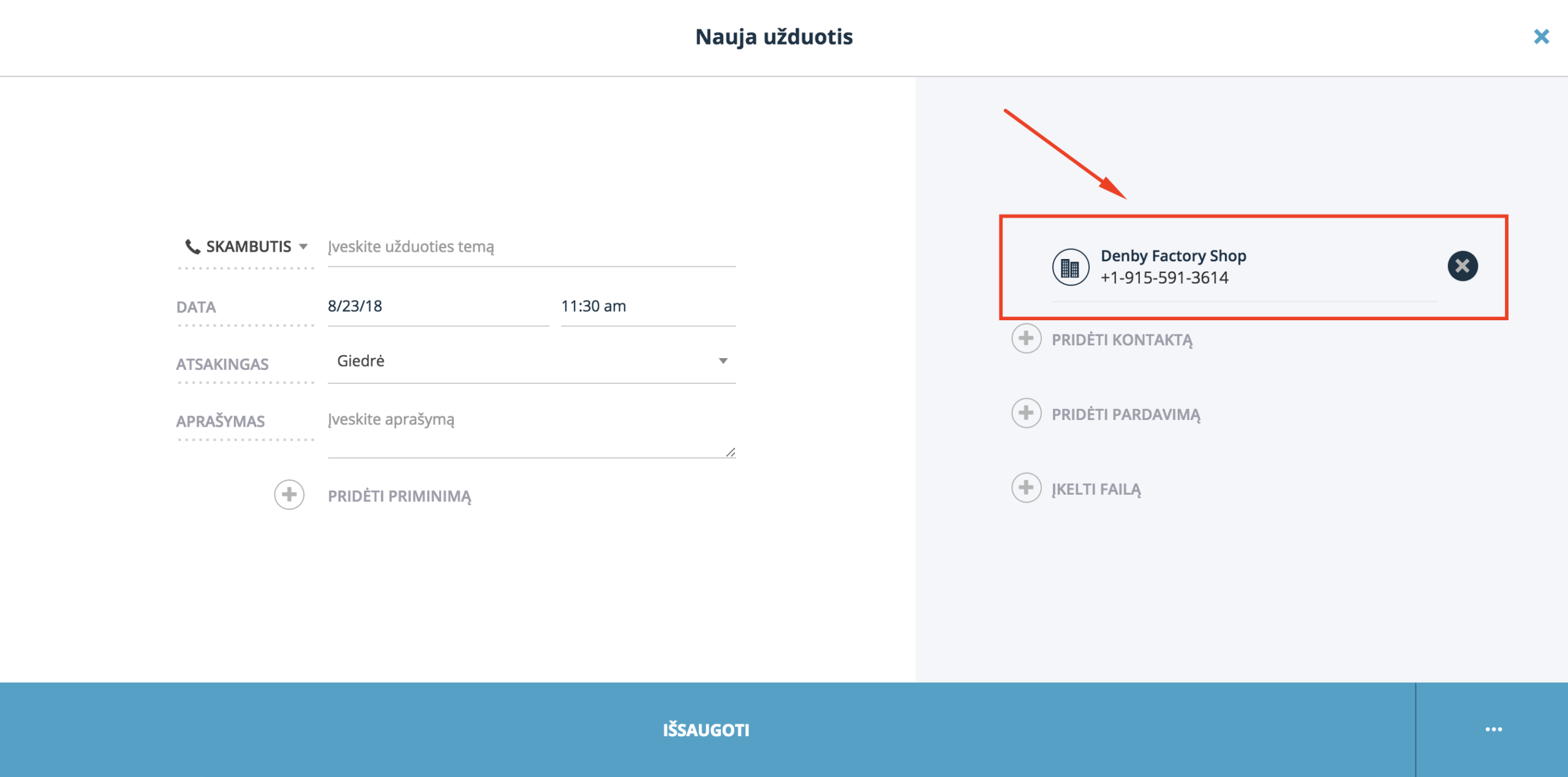
Task: Click plus icon beside Pridėti priminimą
Action: click(289, 495)
